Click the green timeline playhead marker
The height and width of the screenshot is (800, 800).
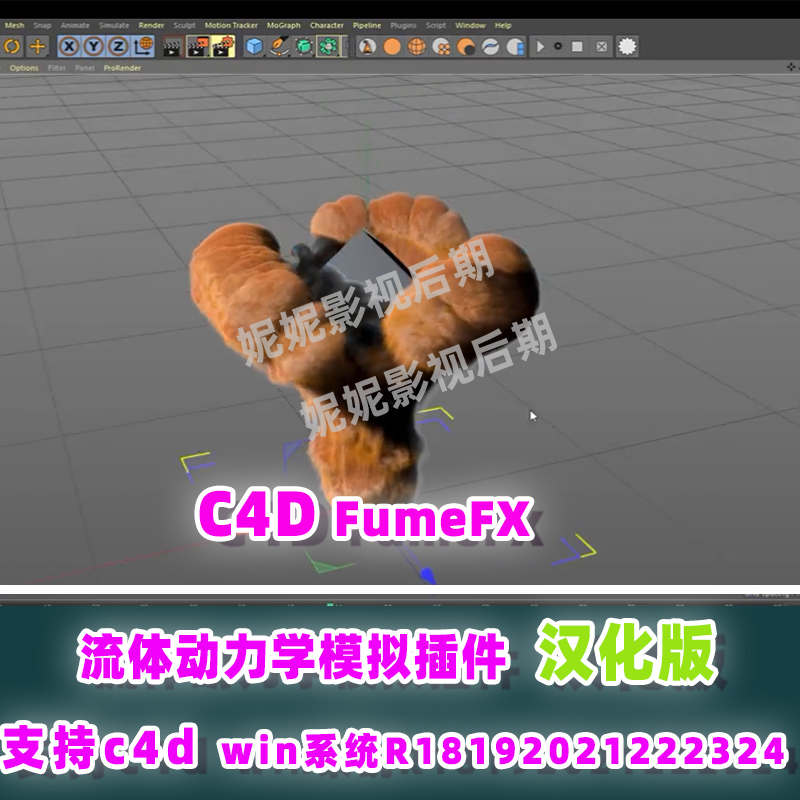coord(330,605)
